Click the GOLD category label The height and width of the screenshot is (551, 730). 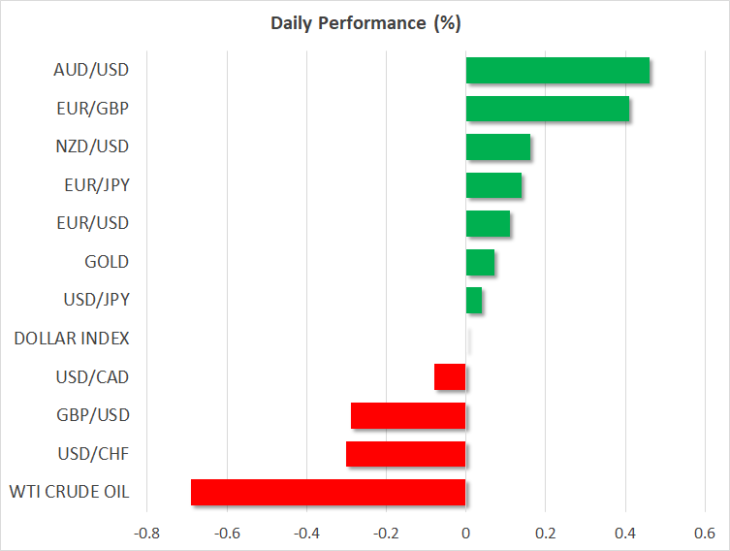(x=107, y=262)
